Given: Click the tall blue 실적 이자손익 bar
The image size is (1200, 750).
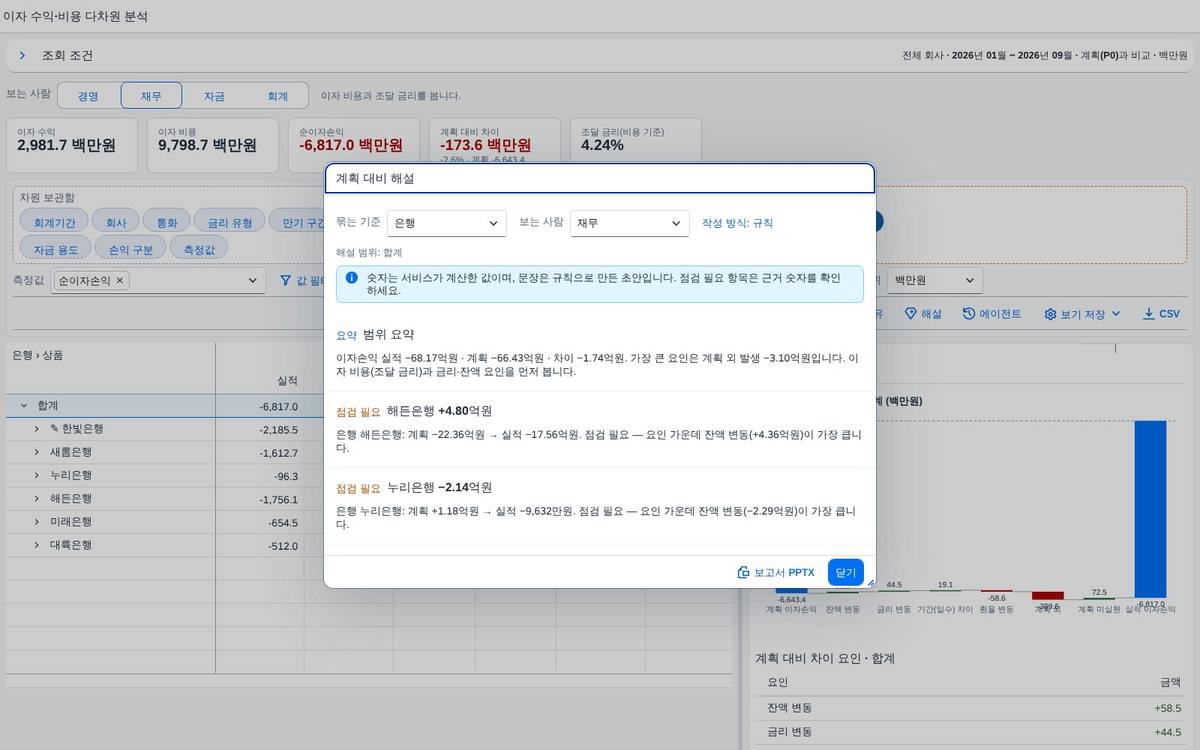Looking at the screenshot, I should tap(1150, 509).
